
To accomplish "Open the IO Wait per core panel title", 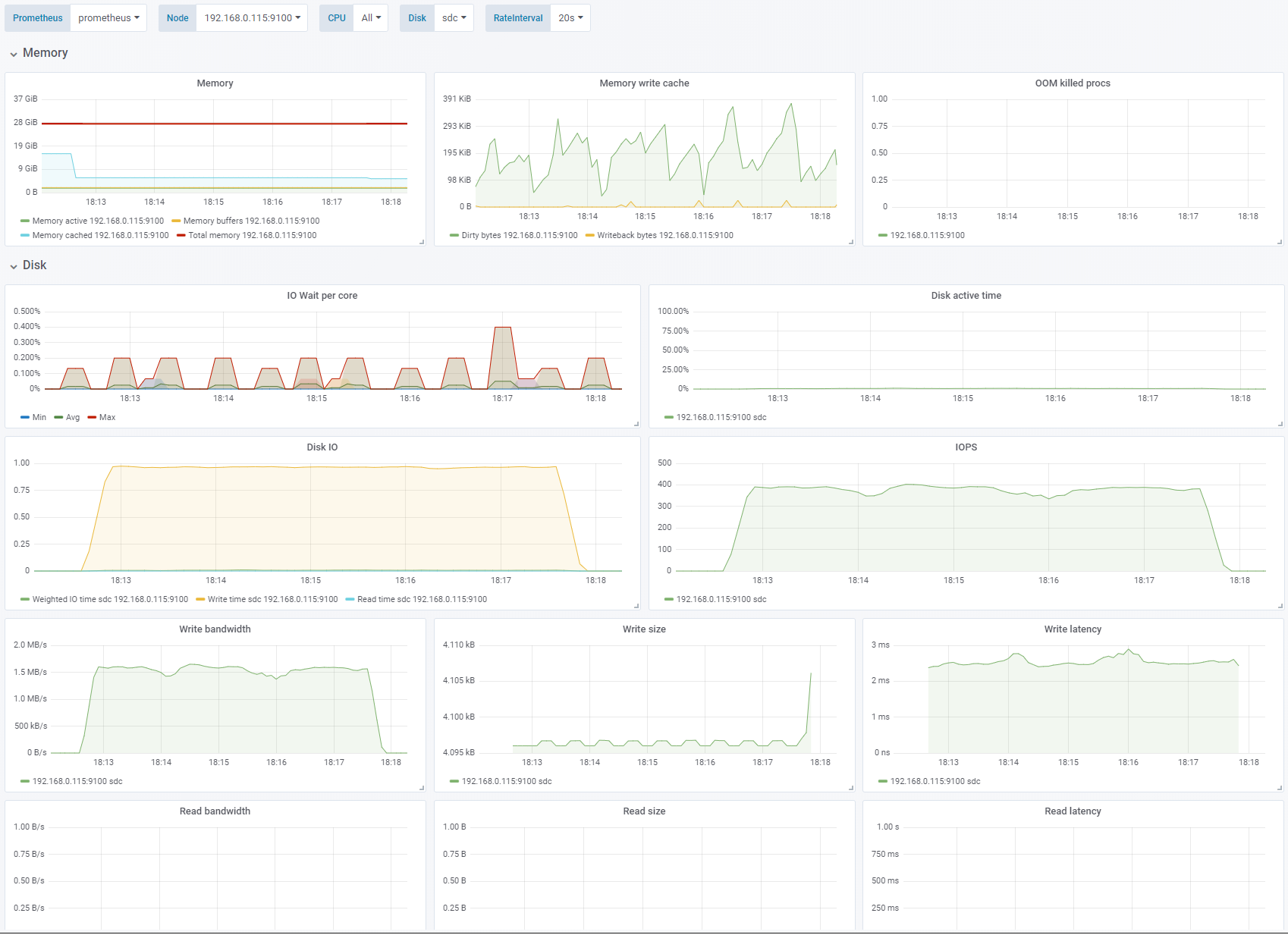I will click(x=322, y=296).
